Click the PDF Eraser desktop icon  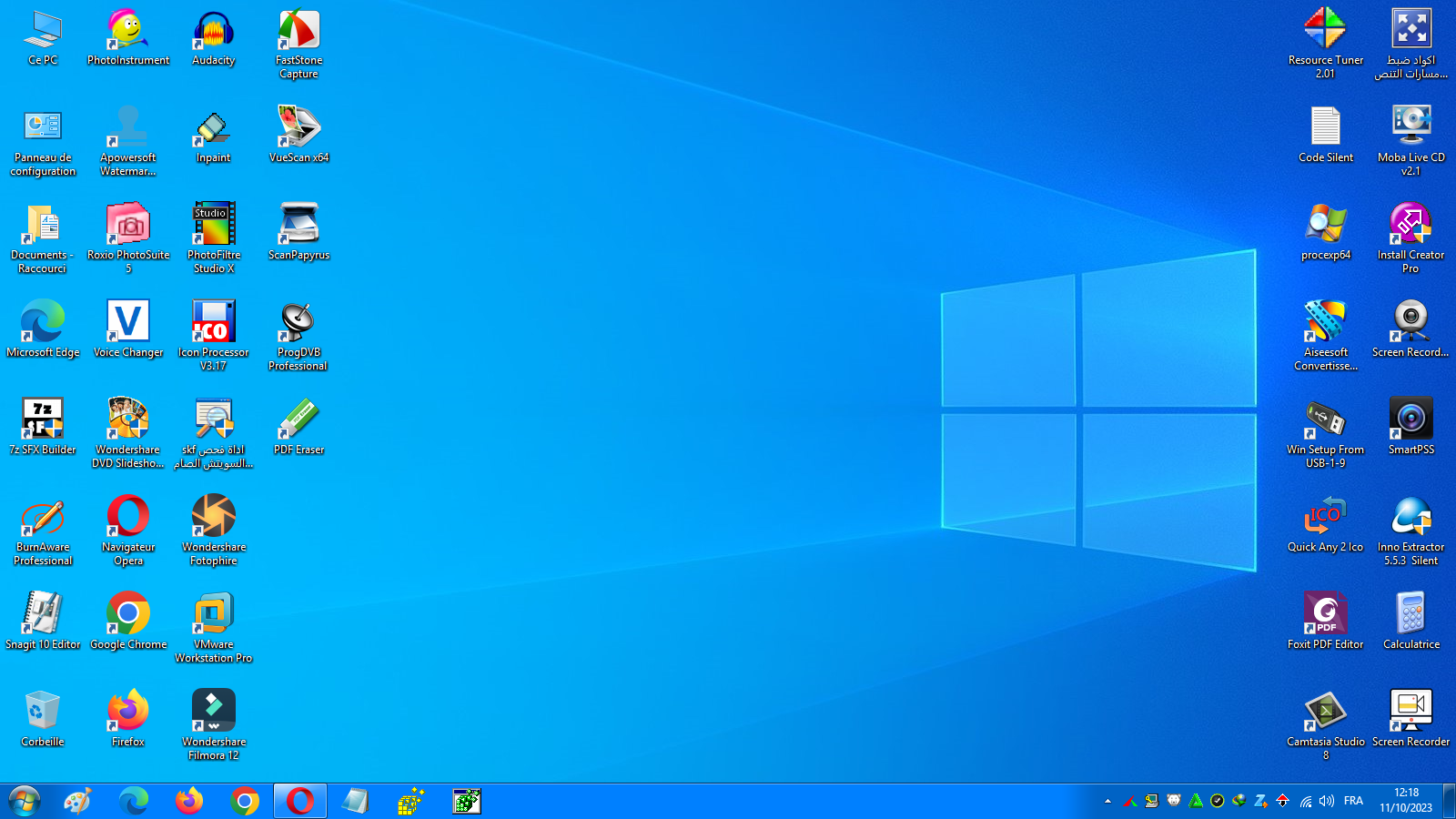click(298, 428)
